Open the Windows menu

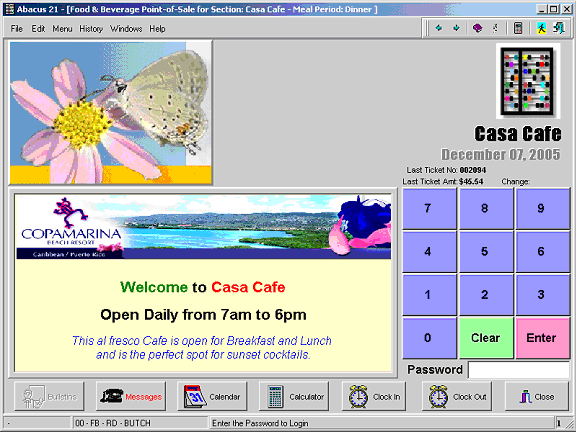(x=126, y=29)
